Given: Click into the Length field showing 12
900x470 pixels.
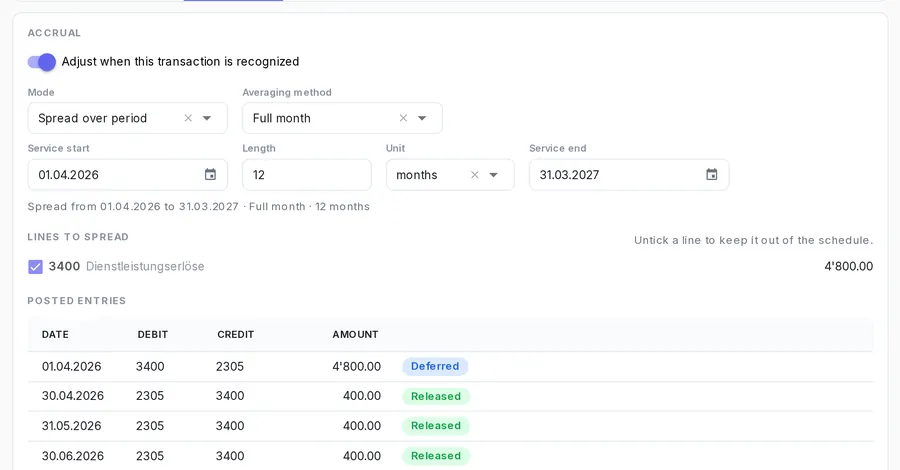Looking at the screenshot, I should point(307,175).
